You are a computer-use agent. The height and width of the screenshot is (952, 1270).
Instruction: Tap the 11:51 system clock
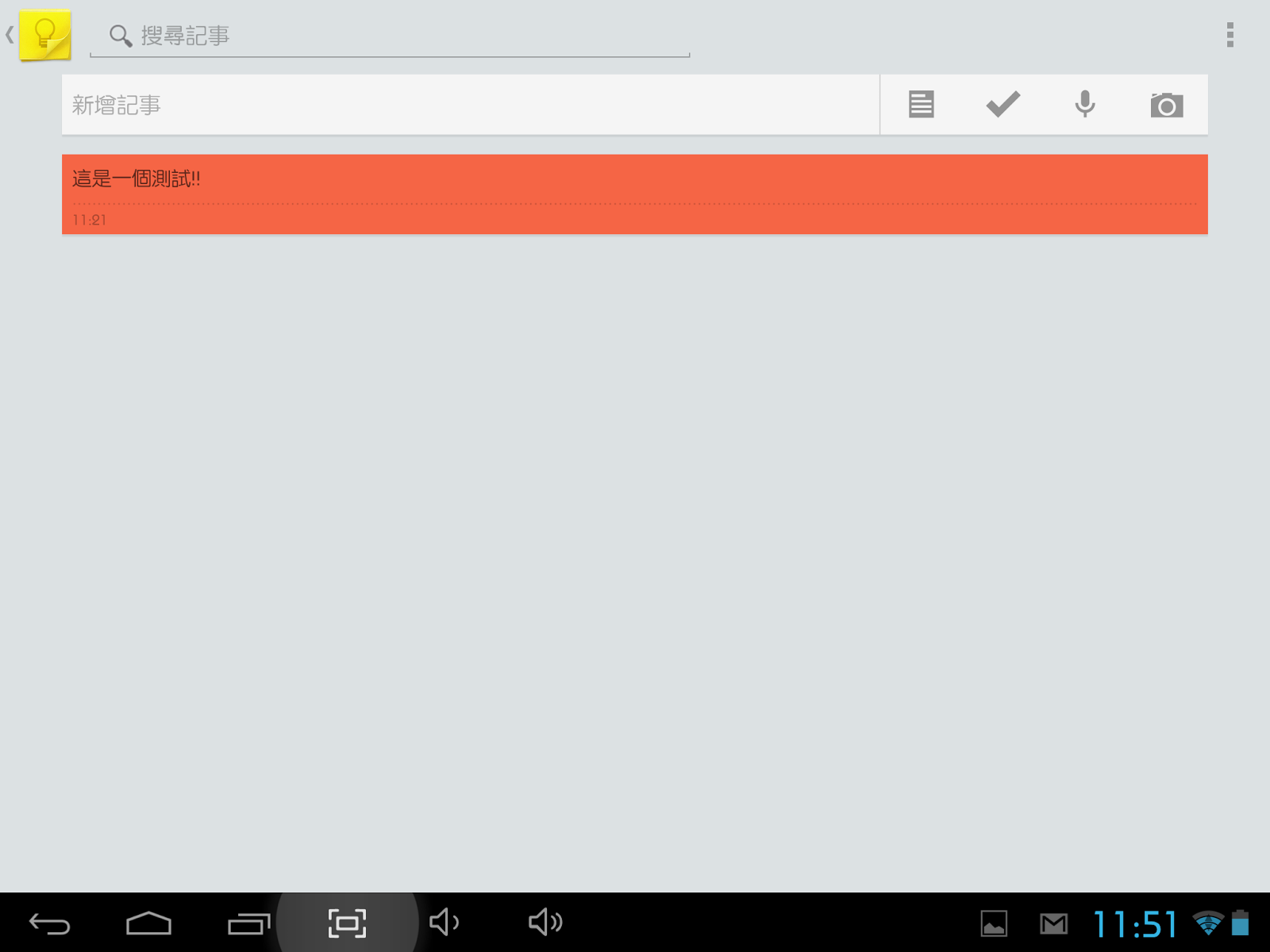1135,924
